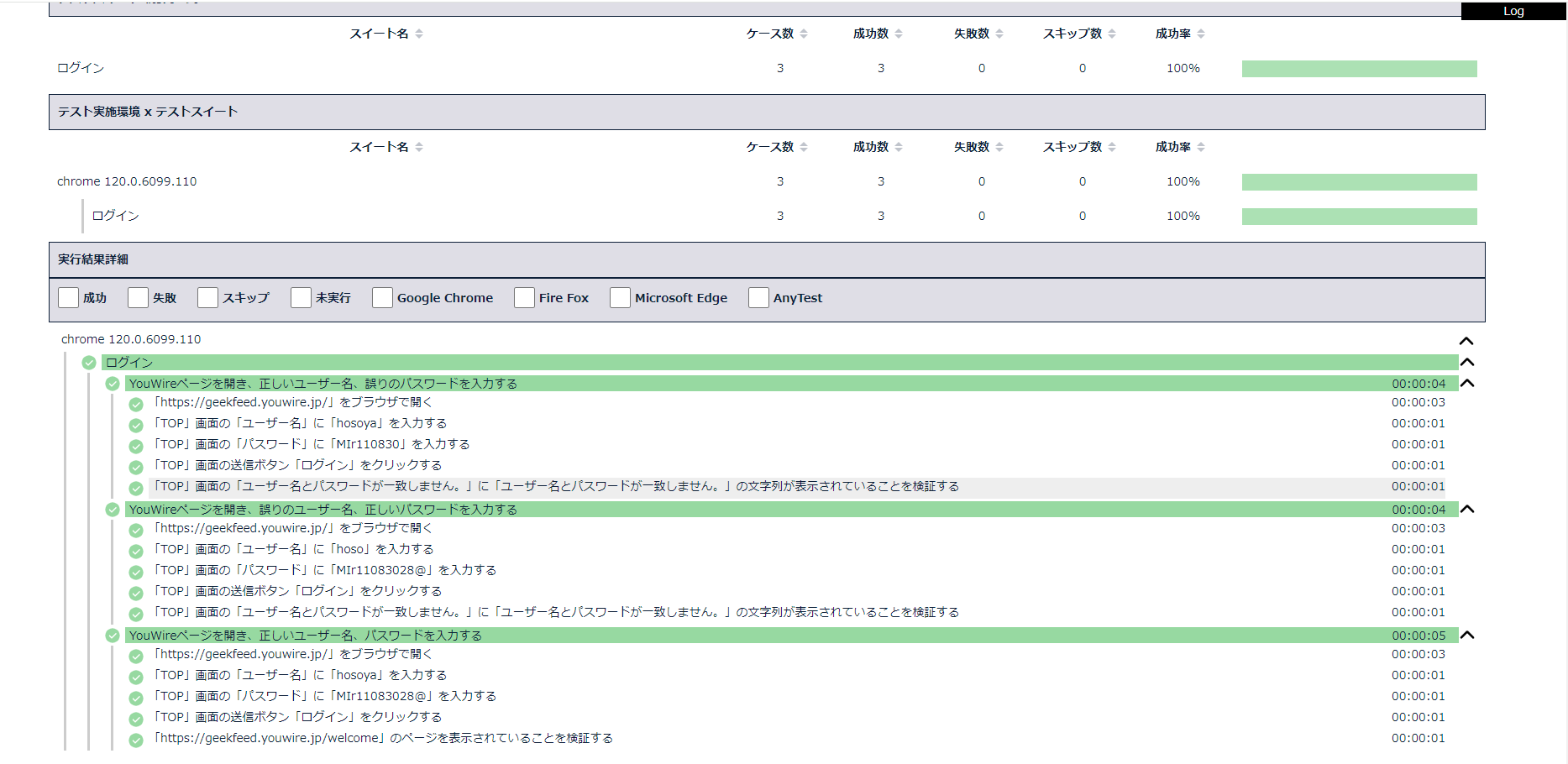Sort top suite table by ケース数 arrows
The width and height of the screenshot is (1568, 764).
pos(804,34)
